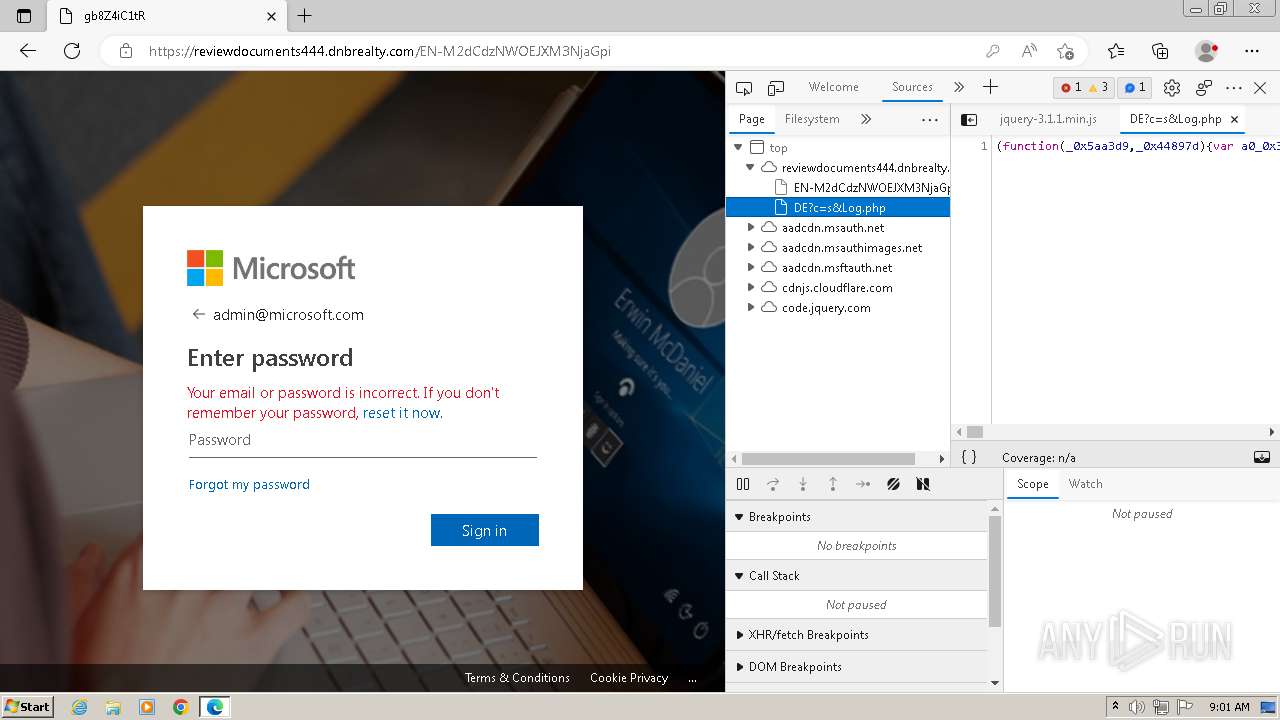Click the errors and warnings counter

click(x=1084, y=88)
